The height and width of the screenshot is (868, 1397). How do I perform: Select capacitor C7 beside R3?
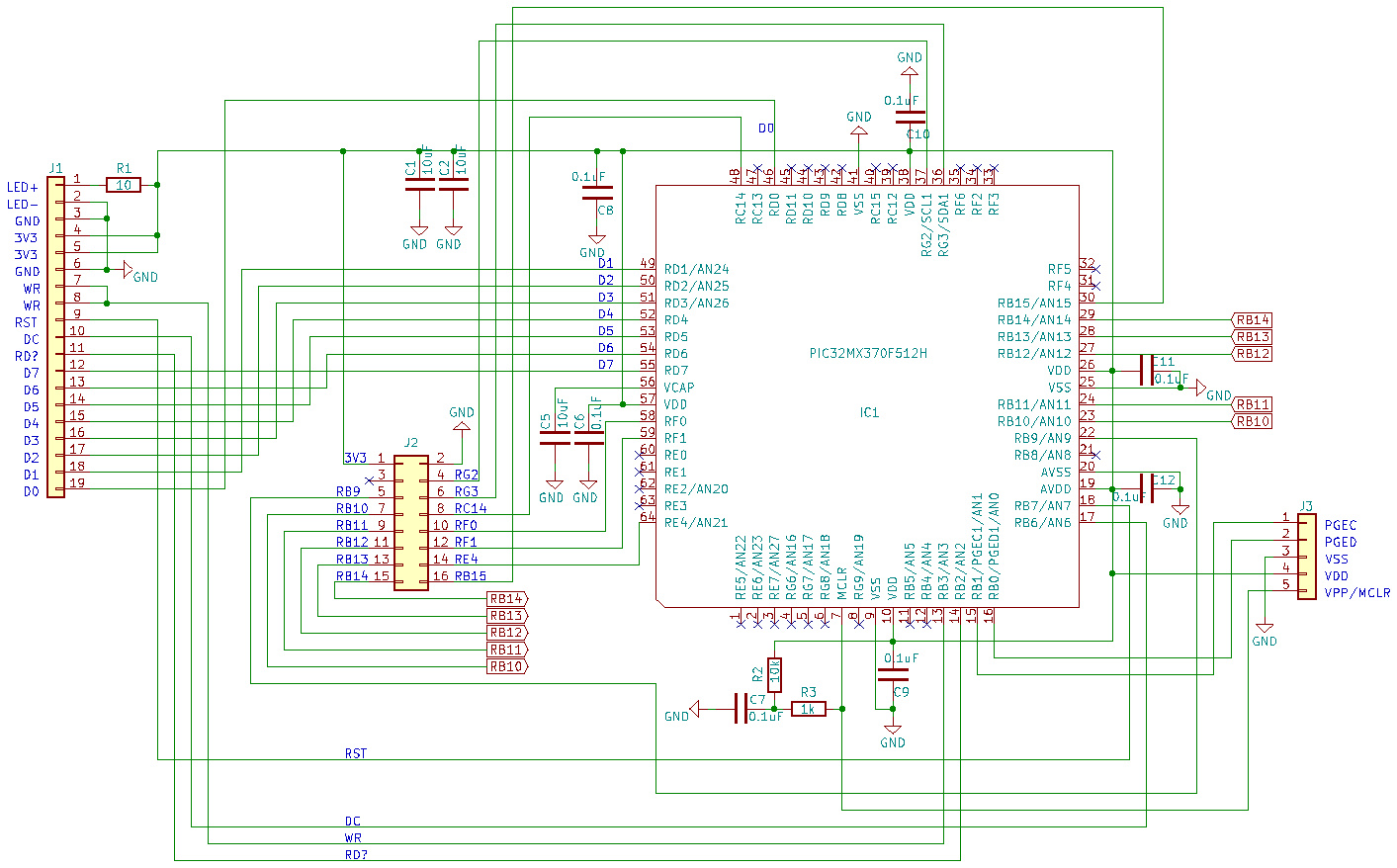click(740, 709)
